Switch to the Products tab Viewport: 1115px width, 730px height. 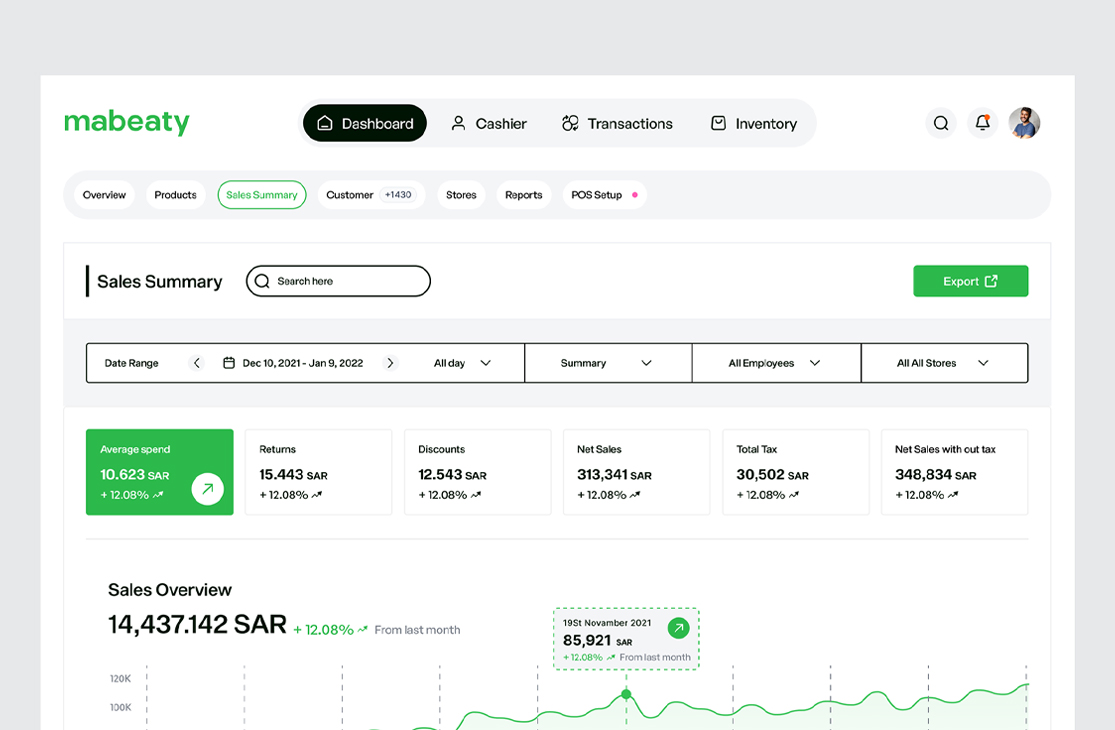(175, 195)
